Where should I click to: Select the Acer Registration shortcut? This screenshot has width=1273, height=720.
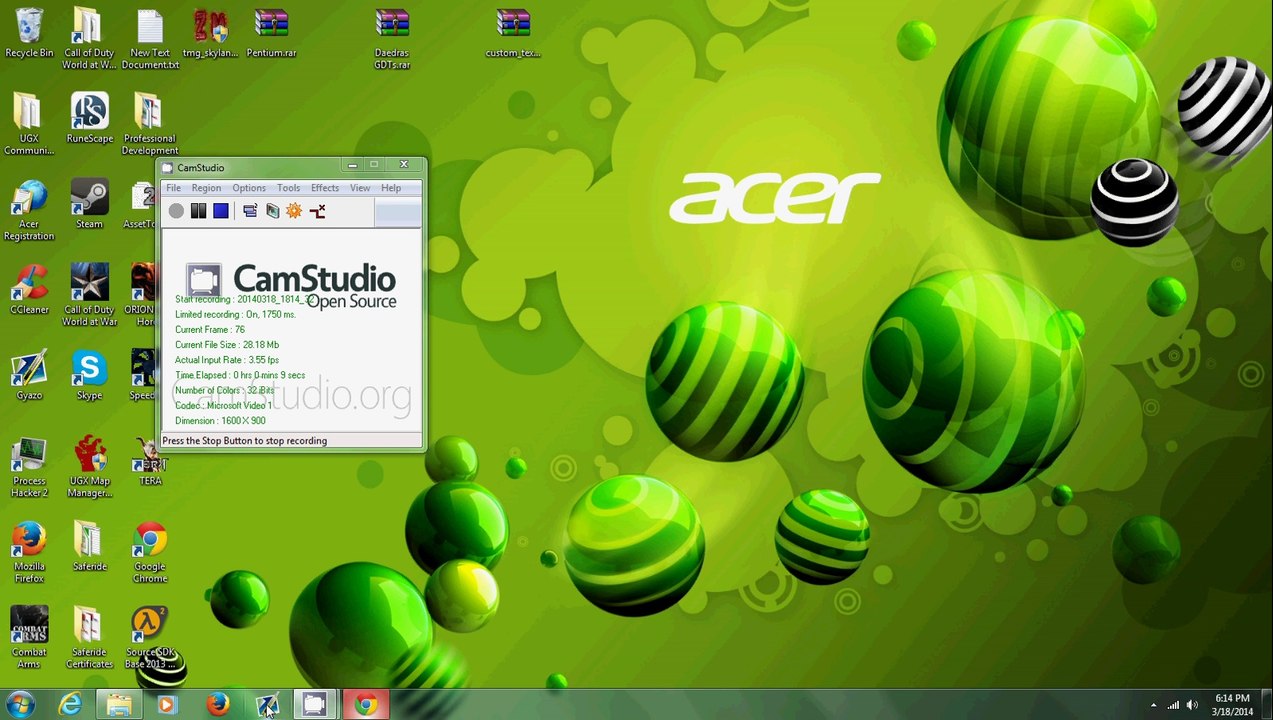tap(29, 211)
